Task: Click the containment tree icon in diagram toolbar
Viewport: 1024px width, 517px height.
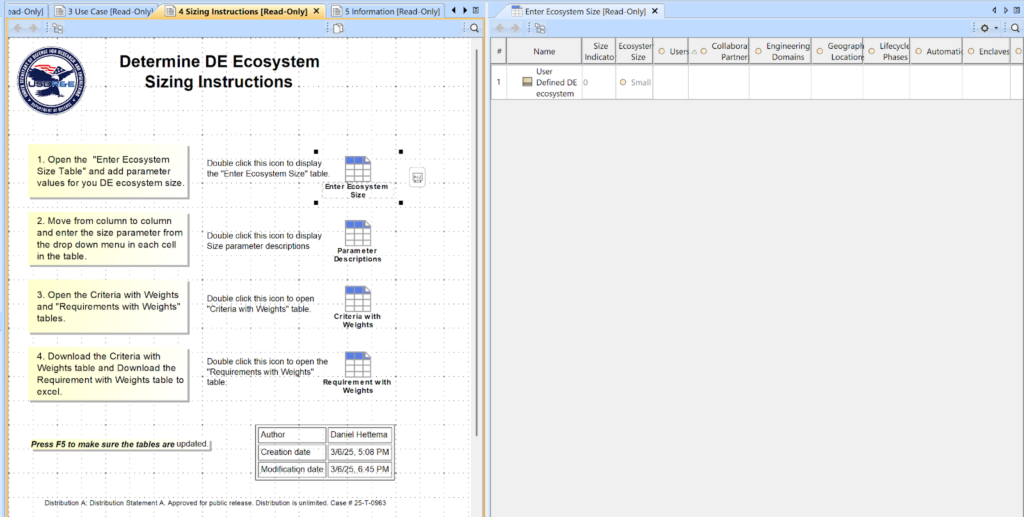Action: pos(58,28)
